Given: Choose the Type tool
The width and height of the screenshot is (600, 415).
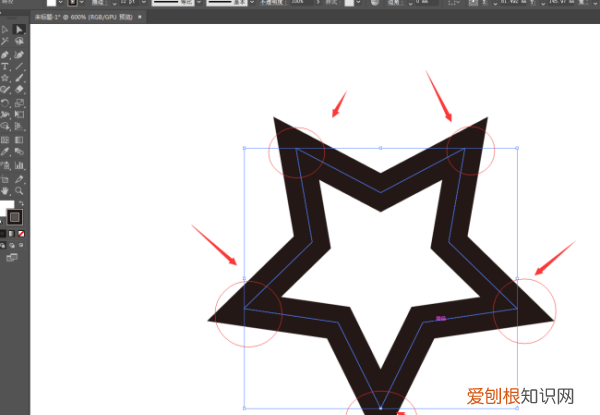Looking at the screenshot, I should point(6,66).
